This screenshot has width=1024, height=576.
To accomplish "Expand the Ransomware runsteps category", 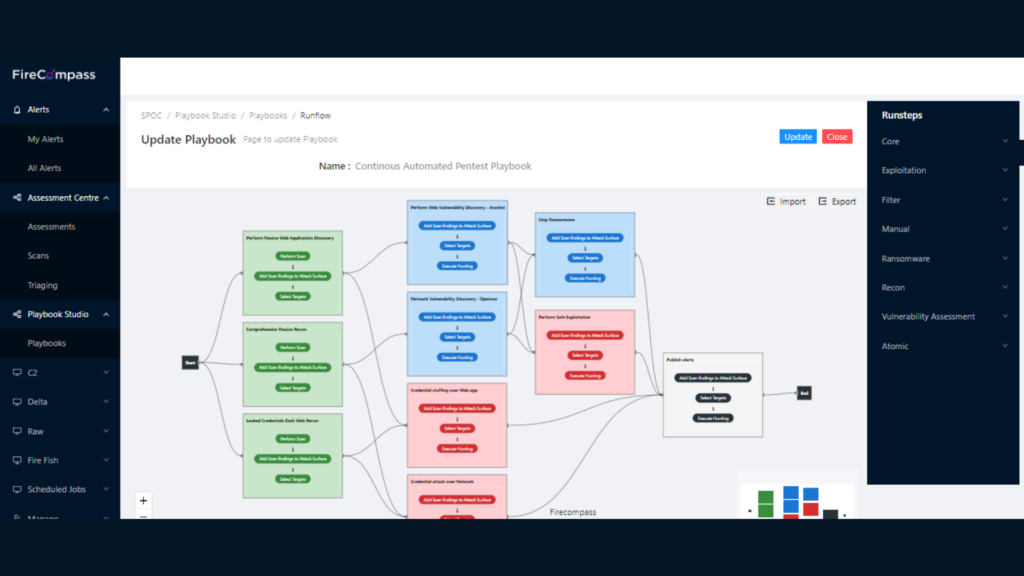I will 1004,259.
